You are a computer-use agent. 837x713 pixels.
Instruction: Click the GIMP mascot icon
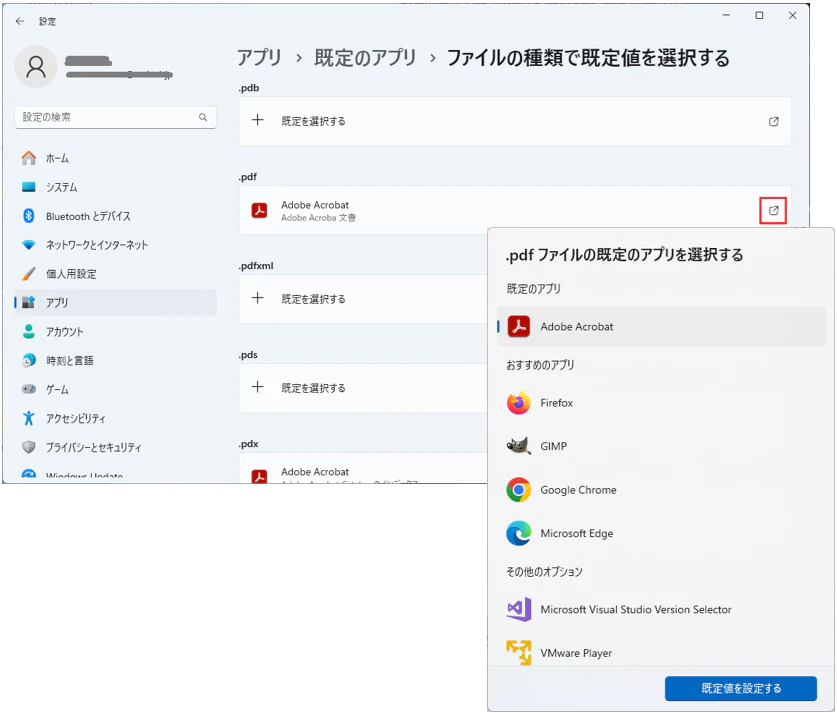click(x=518, y=446)
